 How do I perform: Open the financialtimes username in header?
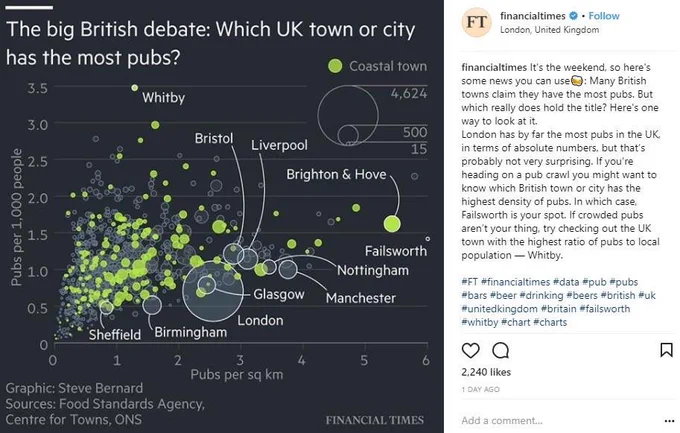[x=533, y=16]
